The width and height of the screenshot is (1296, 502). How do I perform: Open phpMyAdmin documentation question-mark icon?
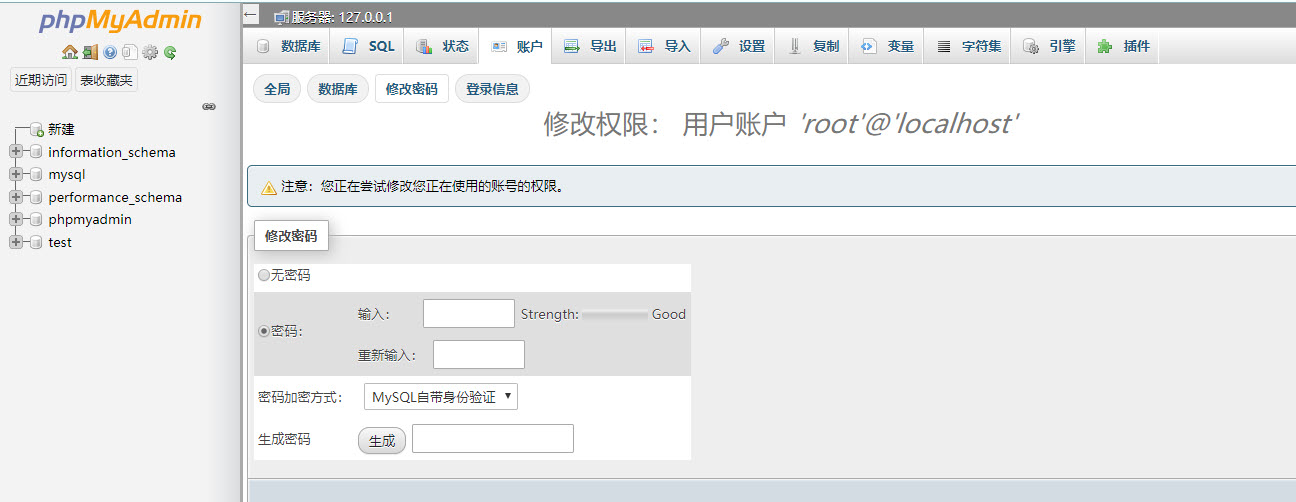pyautogui.click(x=110, y=52)
